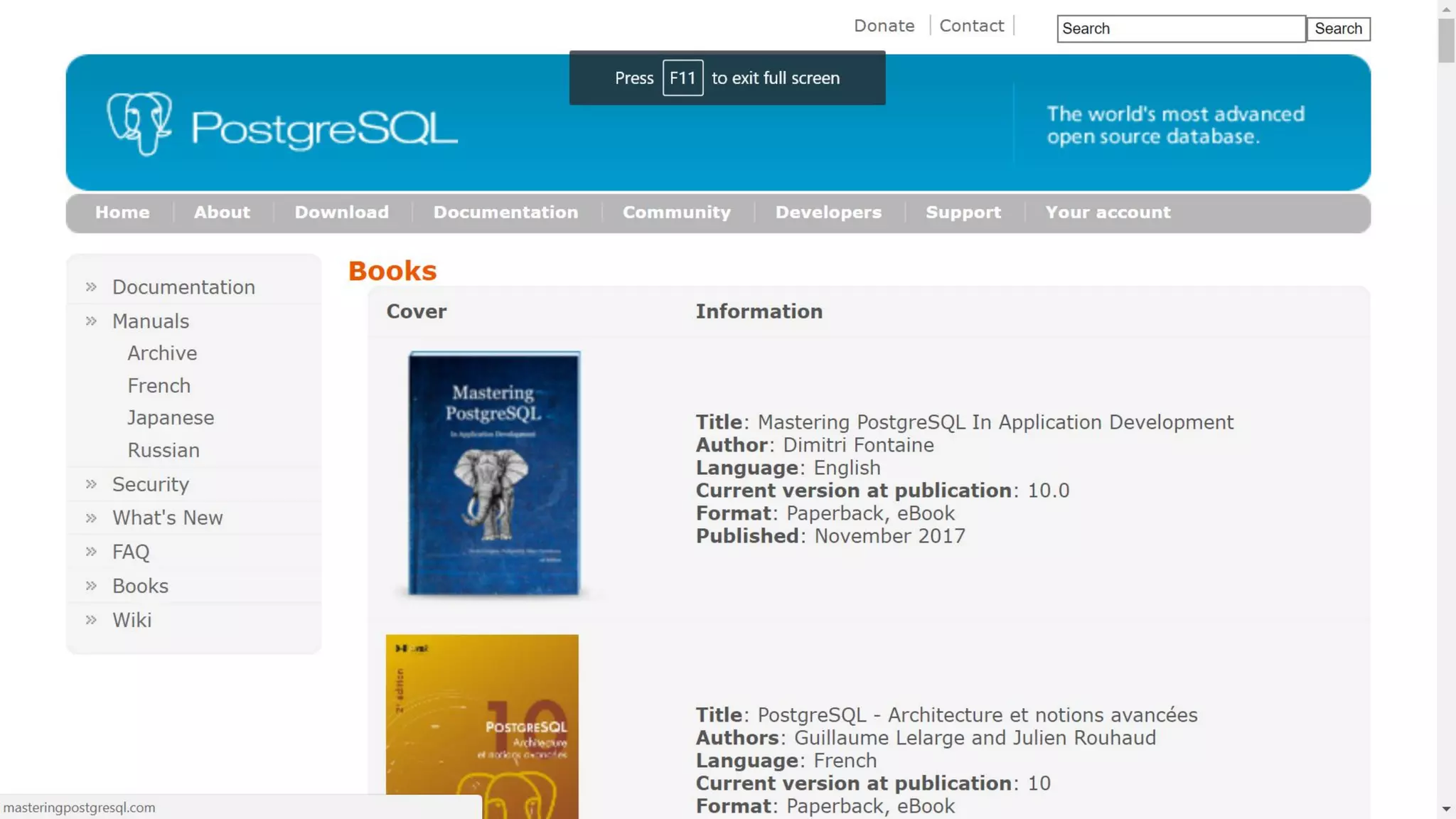Focus the Search text field
This screenshot has height=819, width=1456.
[1180, 29]
